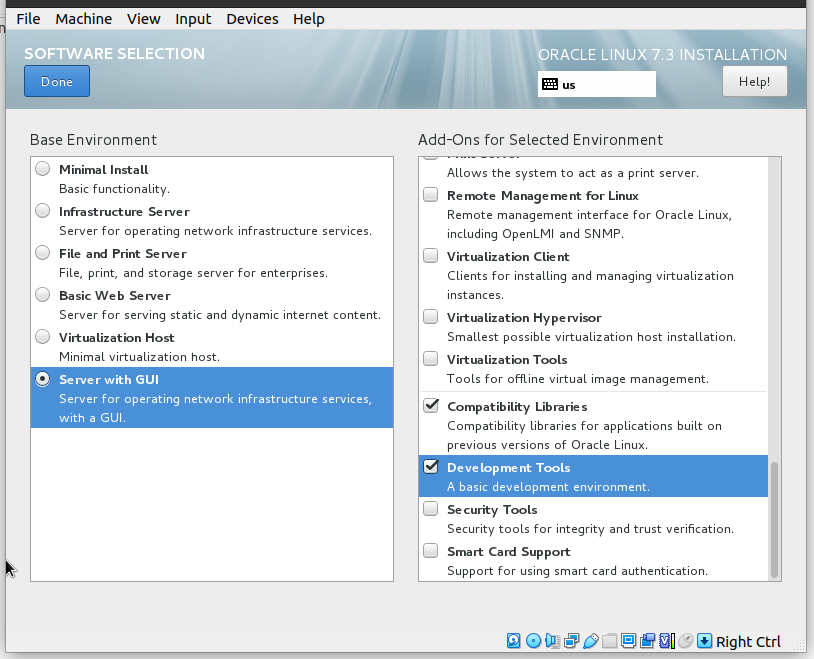
Task: Check the Virtualization Hypervisor add-on
Action: tap(430, 316)
